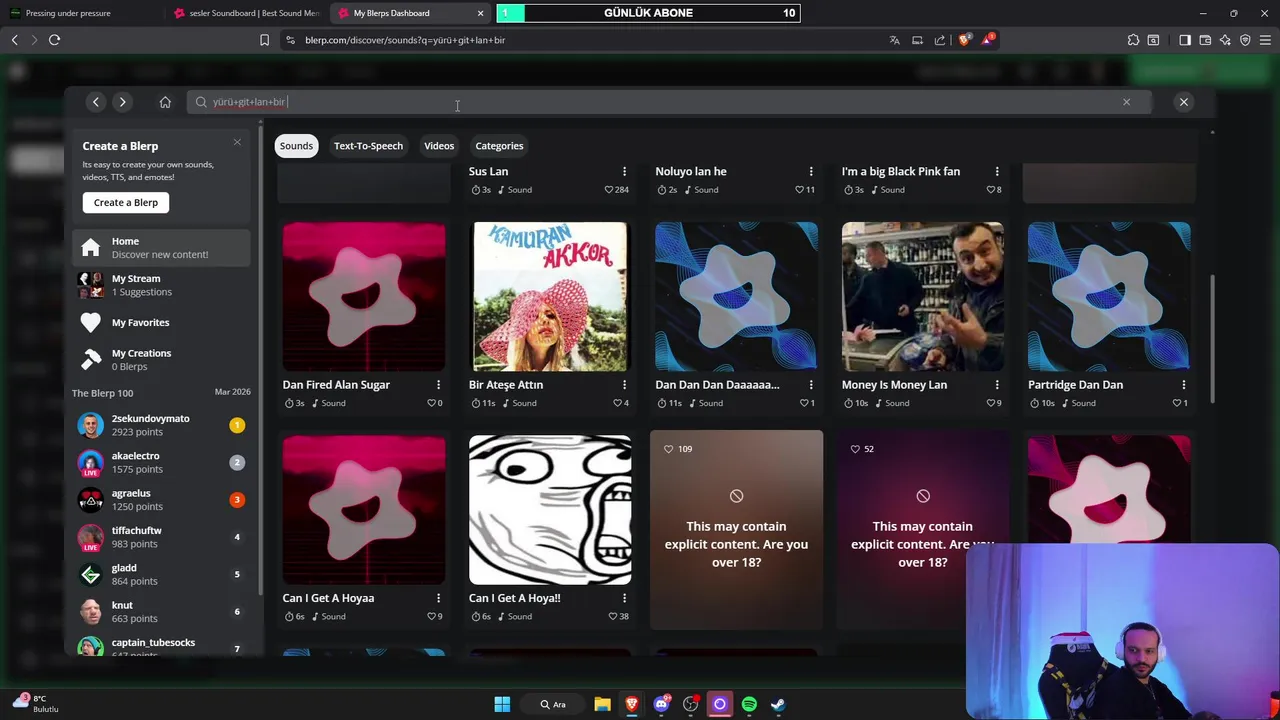
Task: Open the page translate icon
Action: [x=894, y=40]
